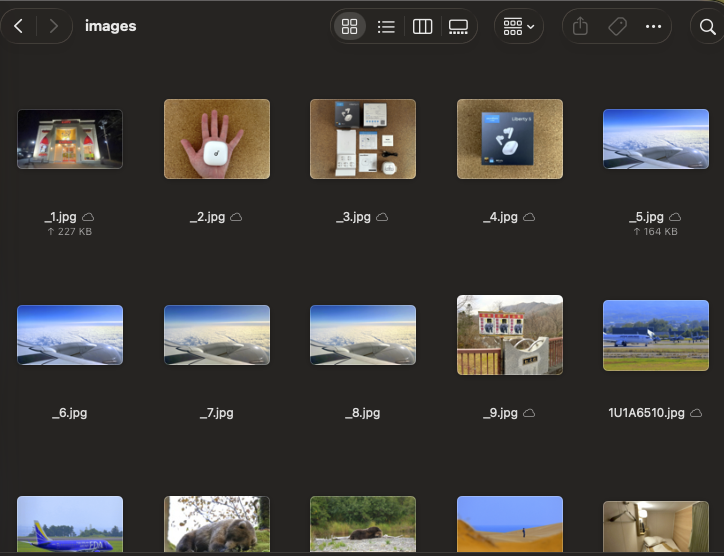The image size is (724, 556).
Task: Select the _3.jpg unboxed contents thumbnail
Action: point(363,139)
